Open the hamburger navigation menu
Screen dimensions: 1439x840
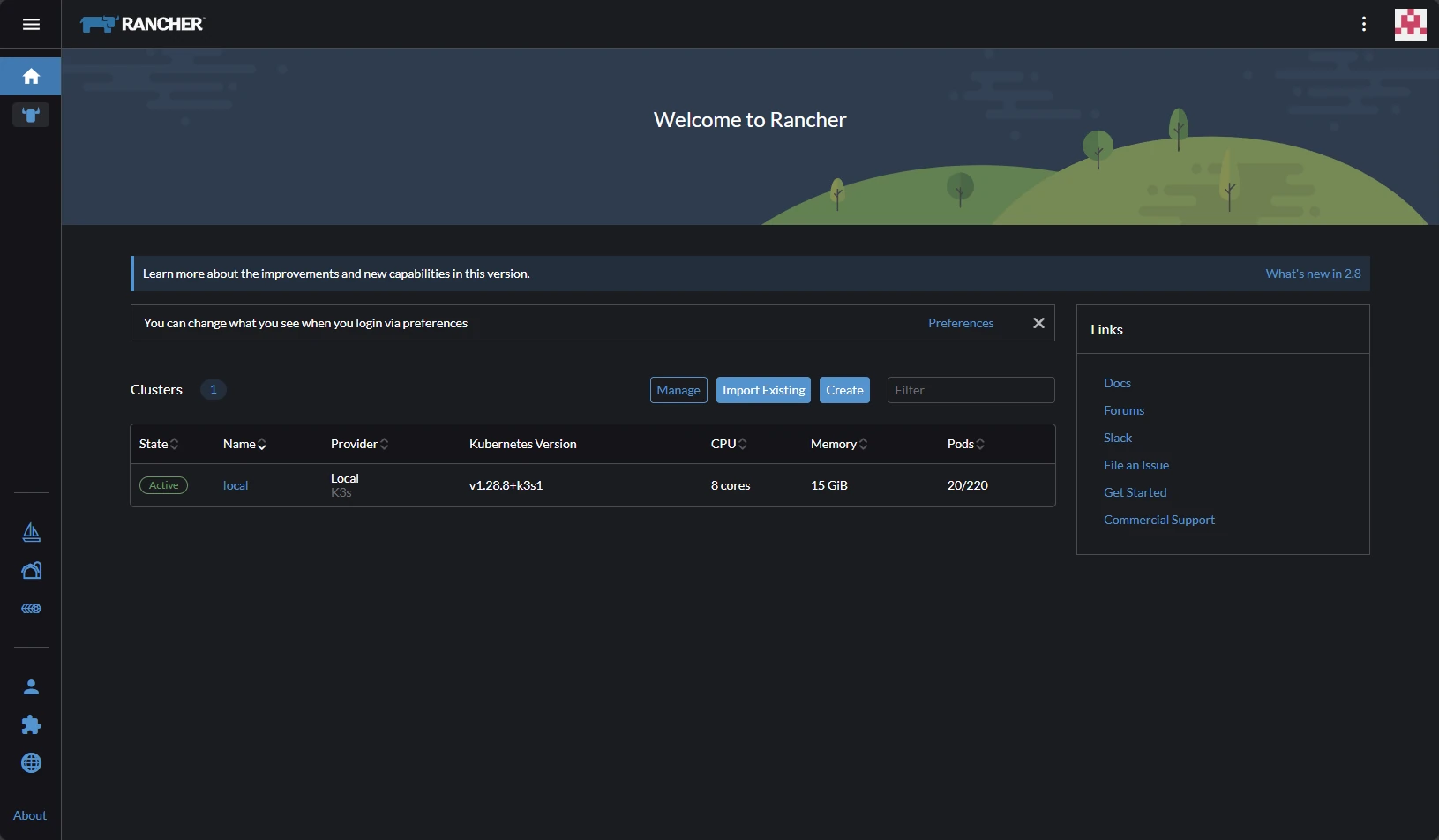tap(31, 24)
